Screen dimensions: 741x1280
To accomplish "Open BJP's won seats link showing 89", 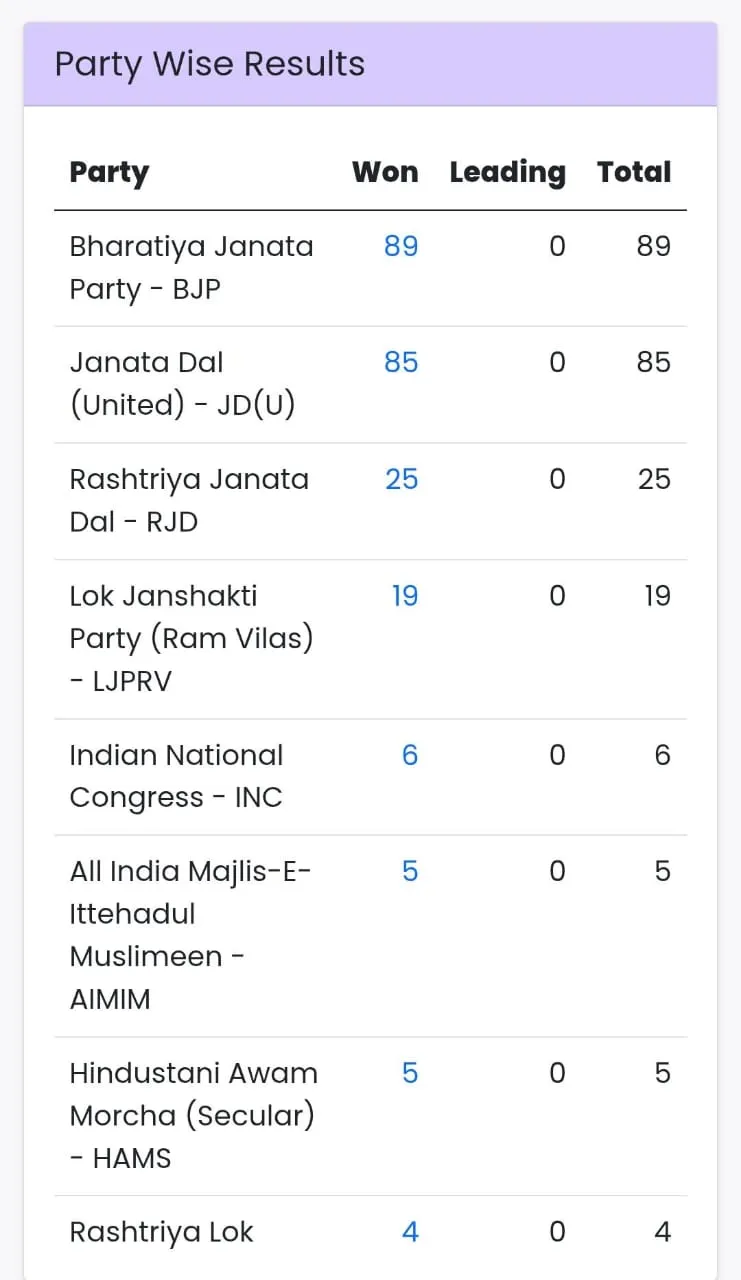I will coord(401,246).
